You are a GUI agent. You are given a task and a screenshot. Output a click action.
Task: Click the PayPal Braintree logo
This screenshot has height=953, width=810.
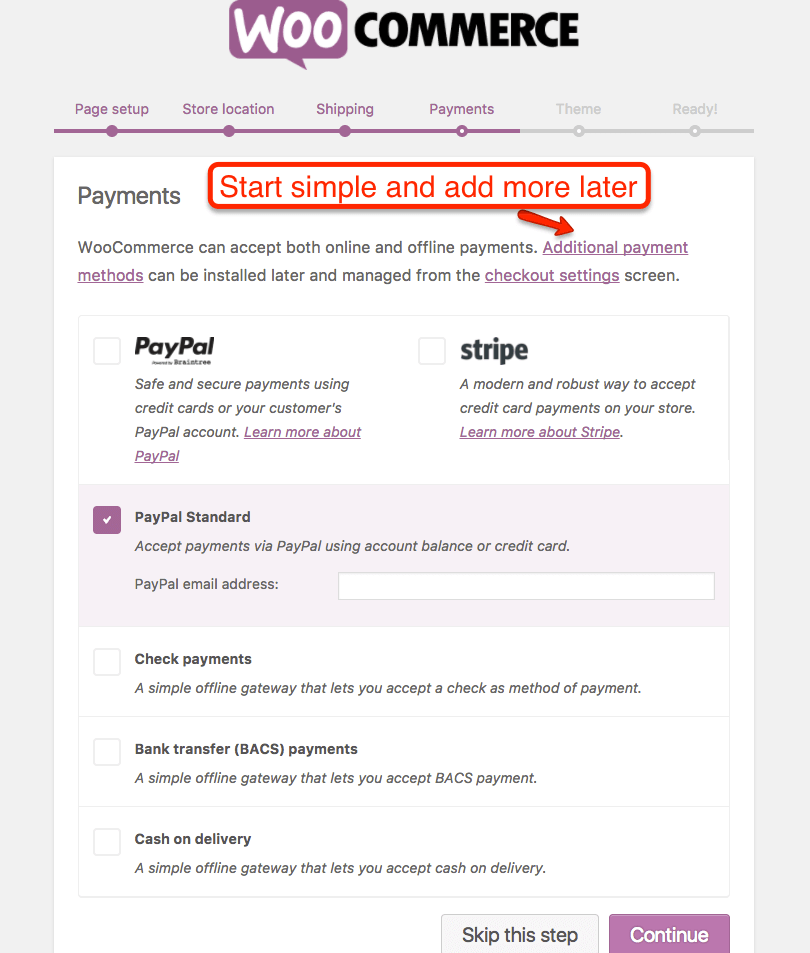[174, 351]
